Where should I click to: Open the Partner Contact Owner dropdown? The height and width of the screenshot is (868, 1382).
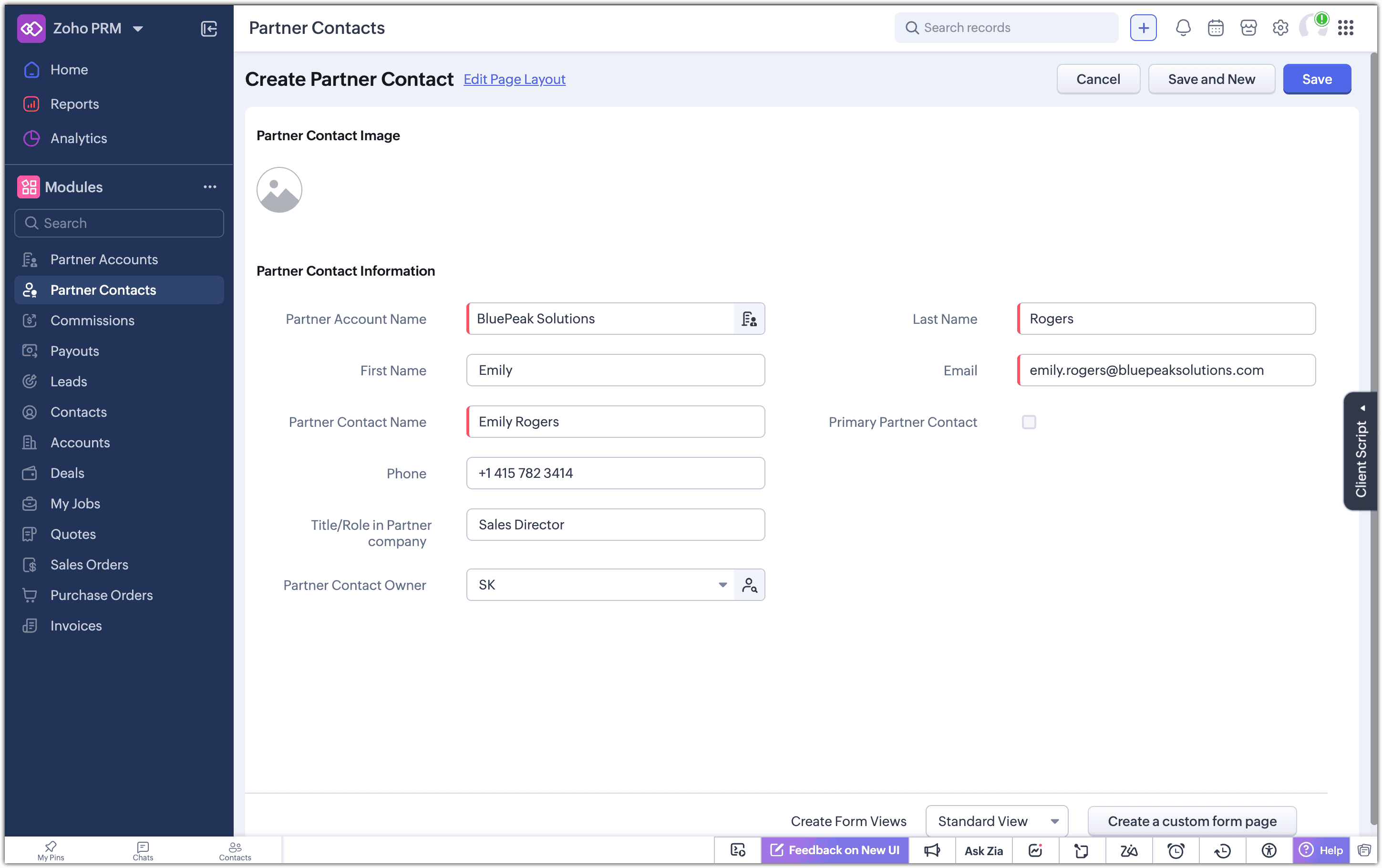point(600,585)
